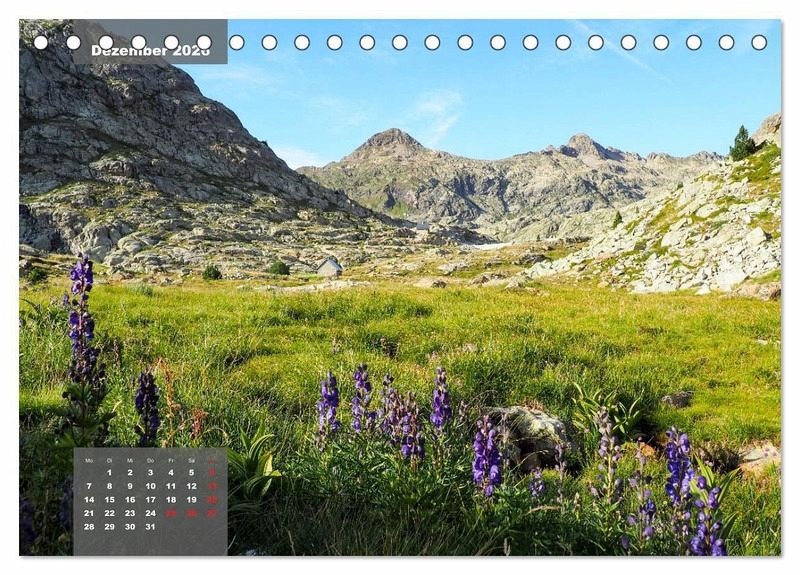
Task: Select December 31 in the calendar grid
Action: pyautogui.click(x=150, y=526)
